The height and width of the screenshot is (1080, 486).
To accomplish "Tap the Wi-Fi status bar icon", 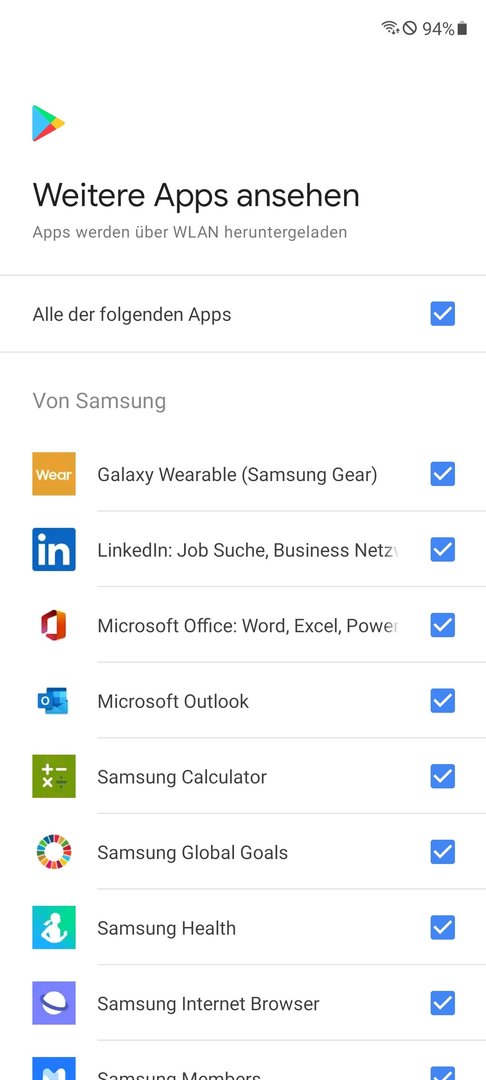I will pos(390,28).
